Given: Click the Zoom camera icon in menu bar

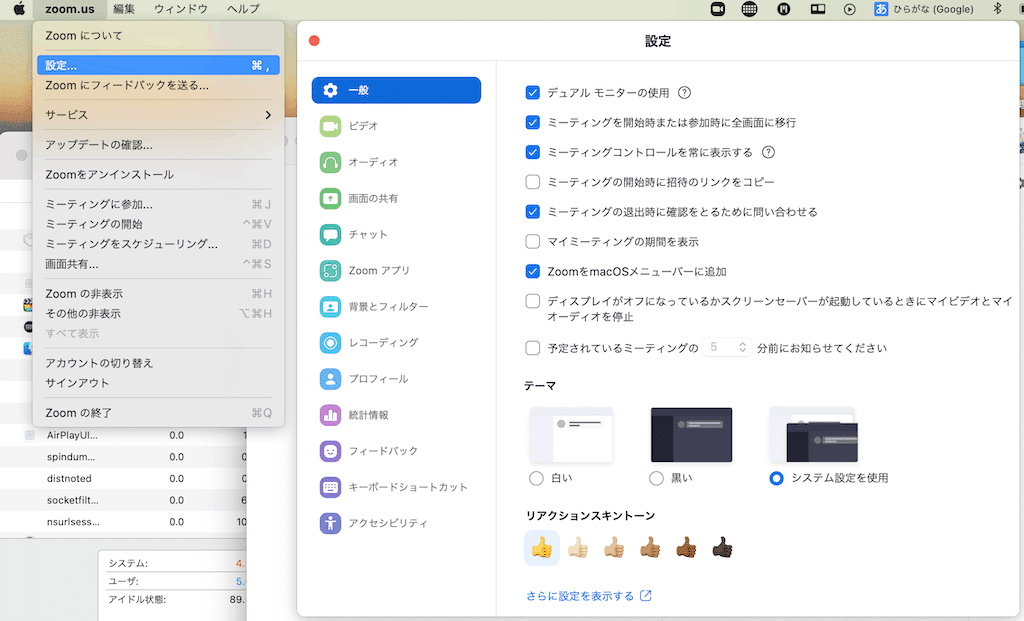Looking at the screenshot, I should click(718, 9).
